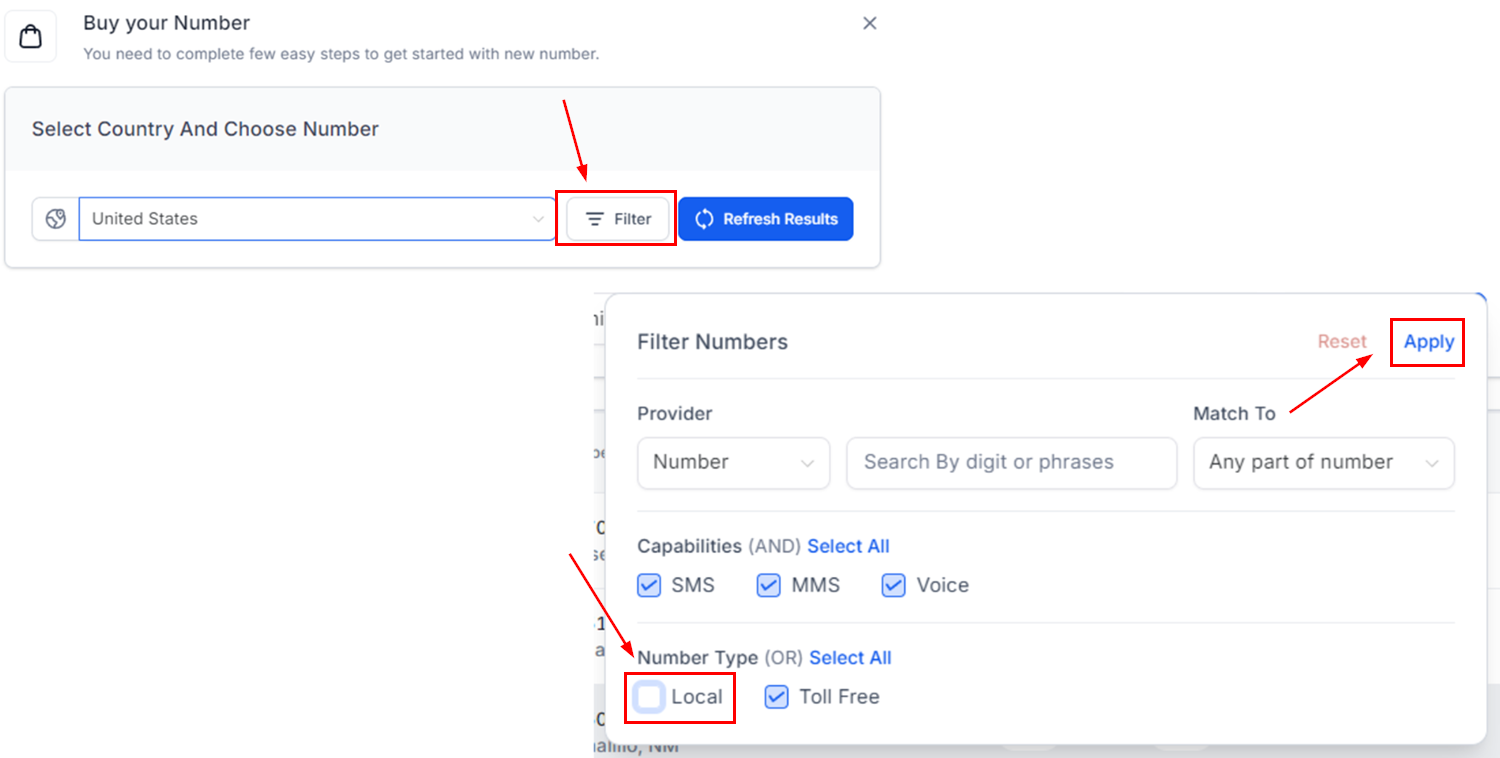
Task: Click Refresh Results button
Action: click(x=766, y=219)
